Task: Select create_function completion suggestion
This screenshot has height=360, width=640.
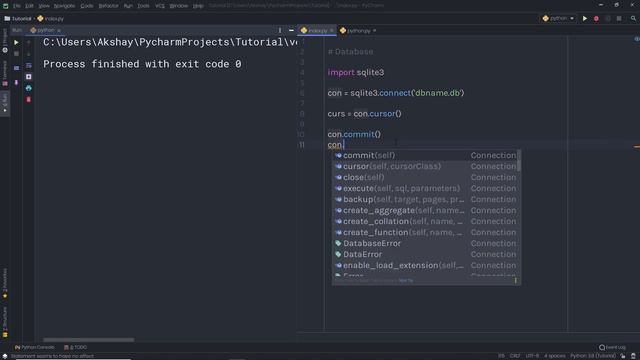Action: coord(425,233)
